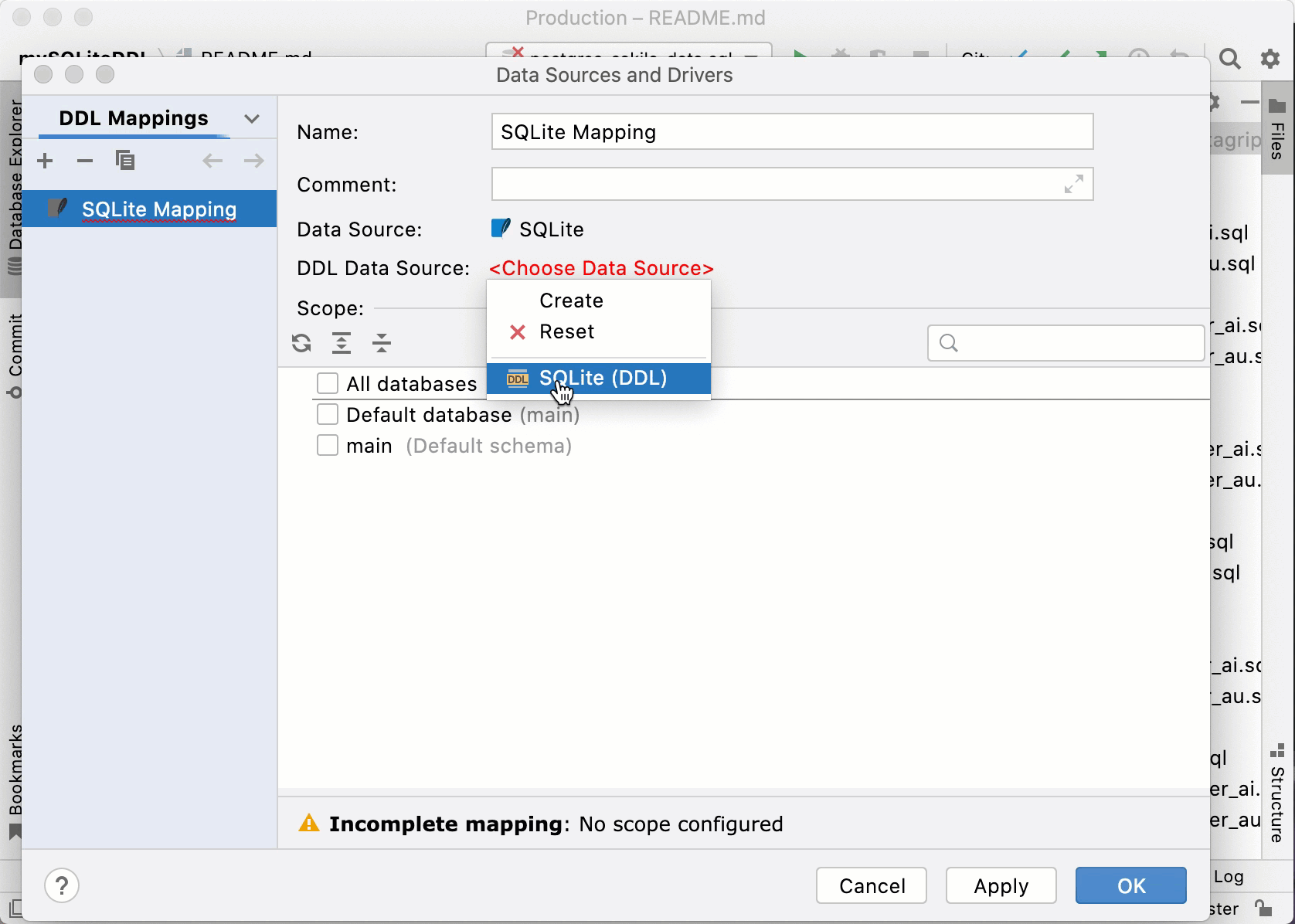Refresh the scope tree
Screen dimensions: 1295x924
(x=301, y=342)
